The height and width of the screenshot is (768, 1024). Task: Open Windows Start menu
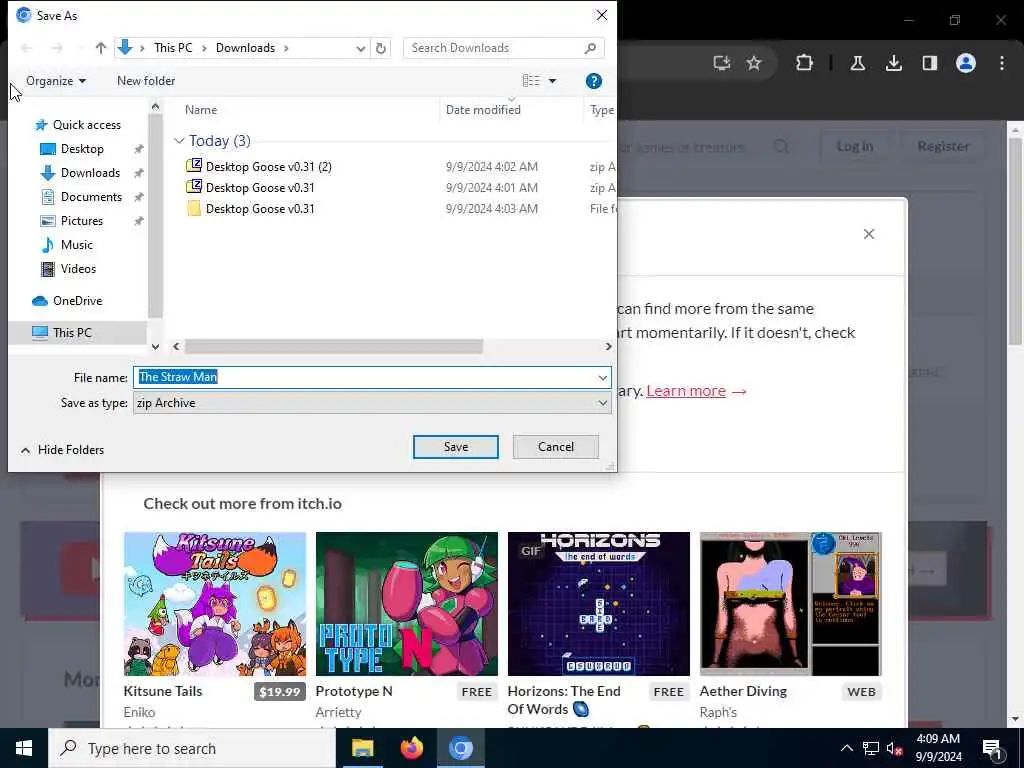pos(24,748)
